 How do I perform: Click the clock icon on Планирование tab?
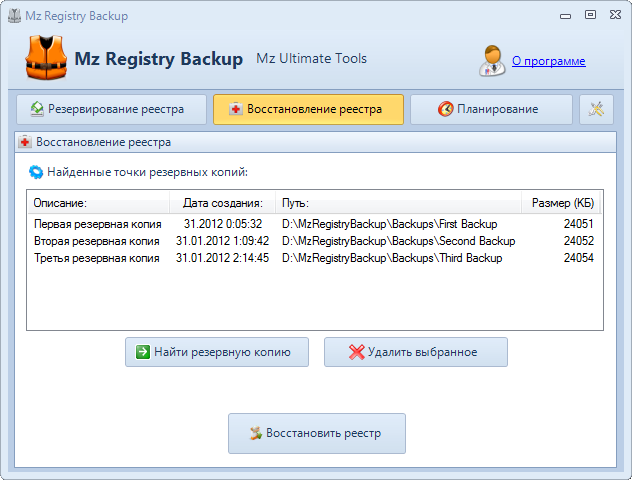pyautogui.click(x=445, y=109)
